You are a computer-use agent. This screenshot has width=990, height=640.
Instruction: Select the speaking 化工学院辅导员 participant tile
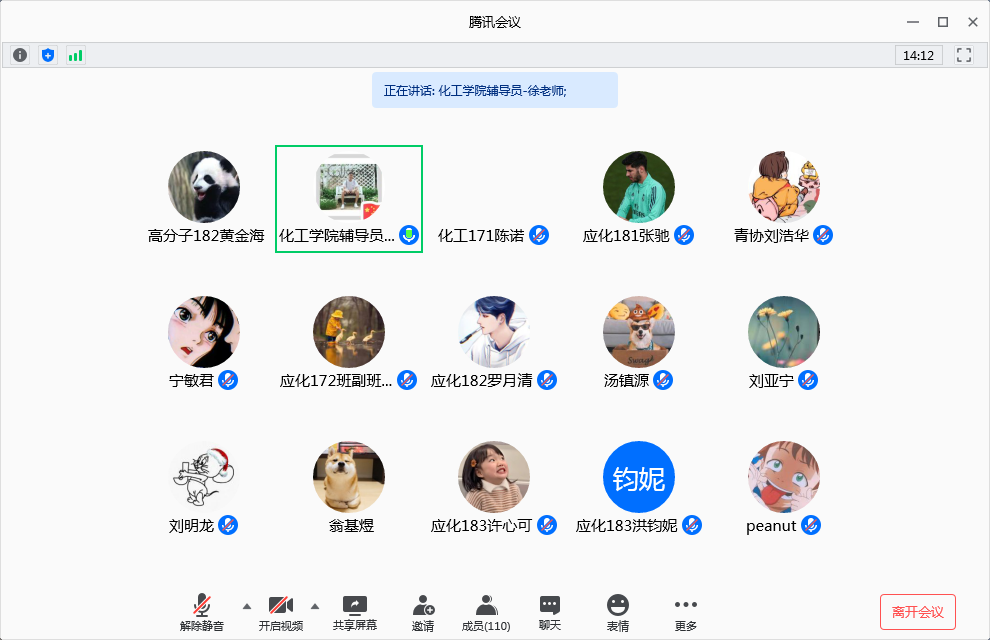coord(349,199)
